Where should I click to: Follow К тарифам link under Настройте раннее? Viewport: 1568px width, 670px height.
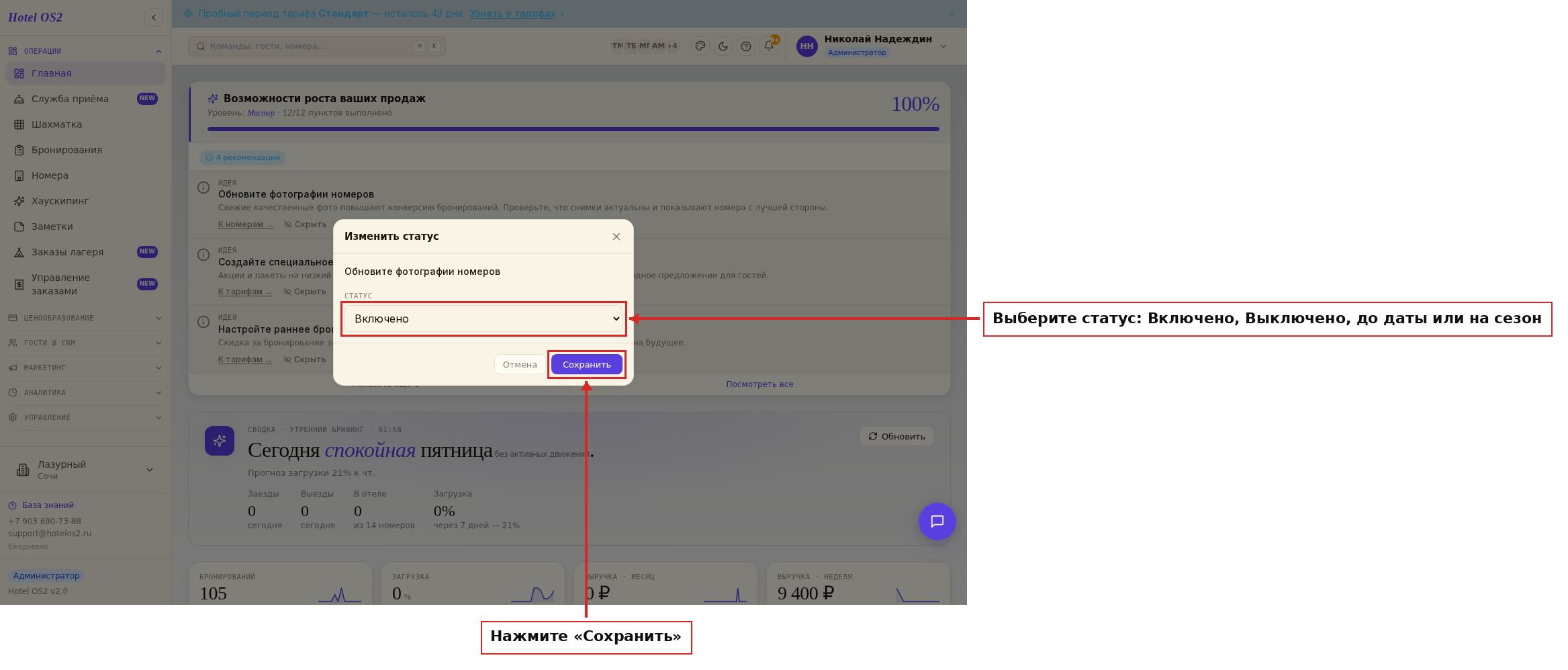pyautogui.click(x=244, y=360)
